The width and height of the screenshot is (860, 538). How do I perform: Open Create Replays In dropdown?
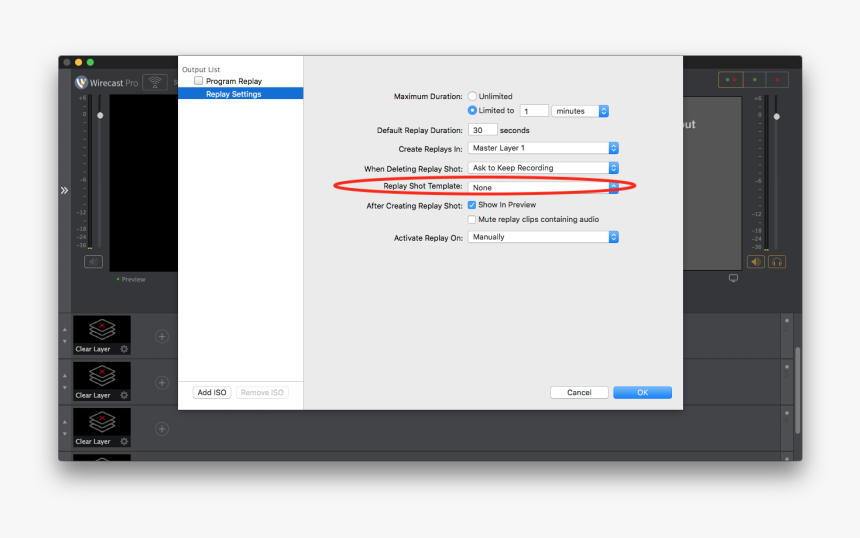pos(543,148)
